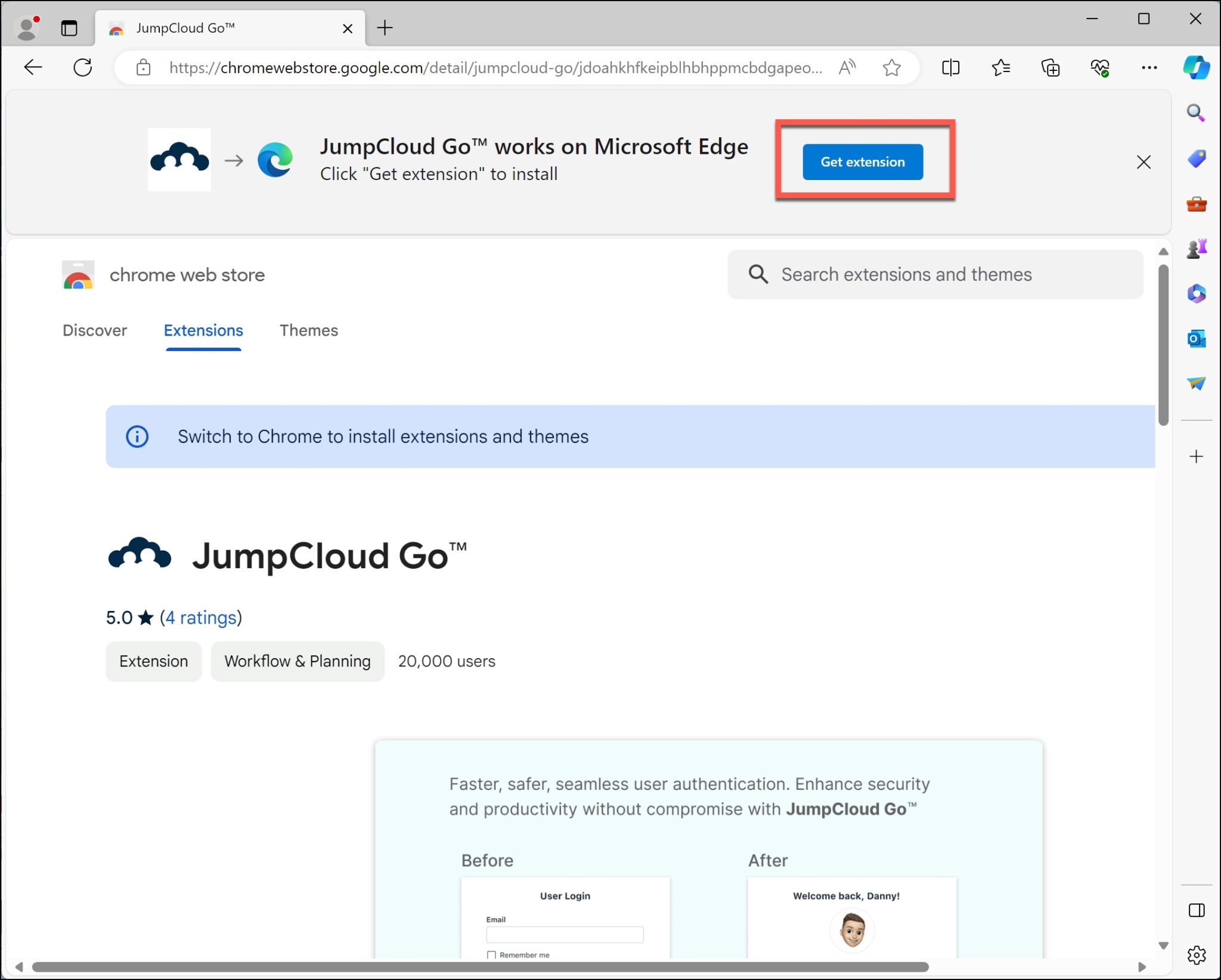Viewport: 1221px width, 980px height.
Task: Toggle read aloud for this page
Action: click(848, 67)
